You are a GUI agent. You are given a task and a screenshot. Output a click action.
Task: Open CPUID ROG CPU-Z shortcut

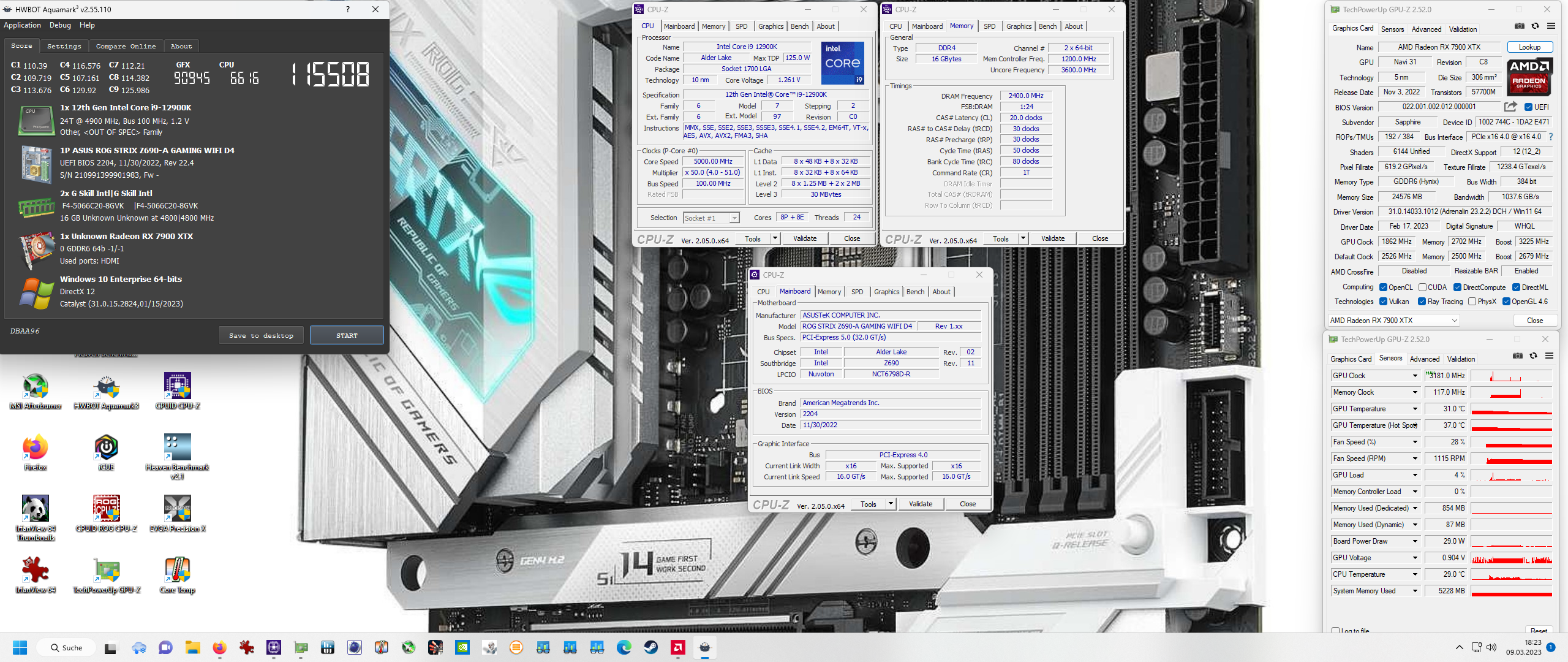[106, 514]
